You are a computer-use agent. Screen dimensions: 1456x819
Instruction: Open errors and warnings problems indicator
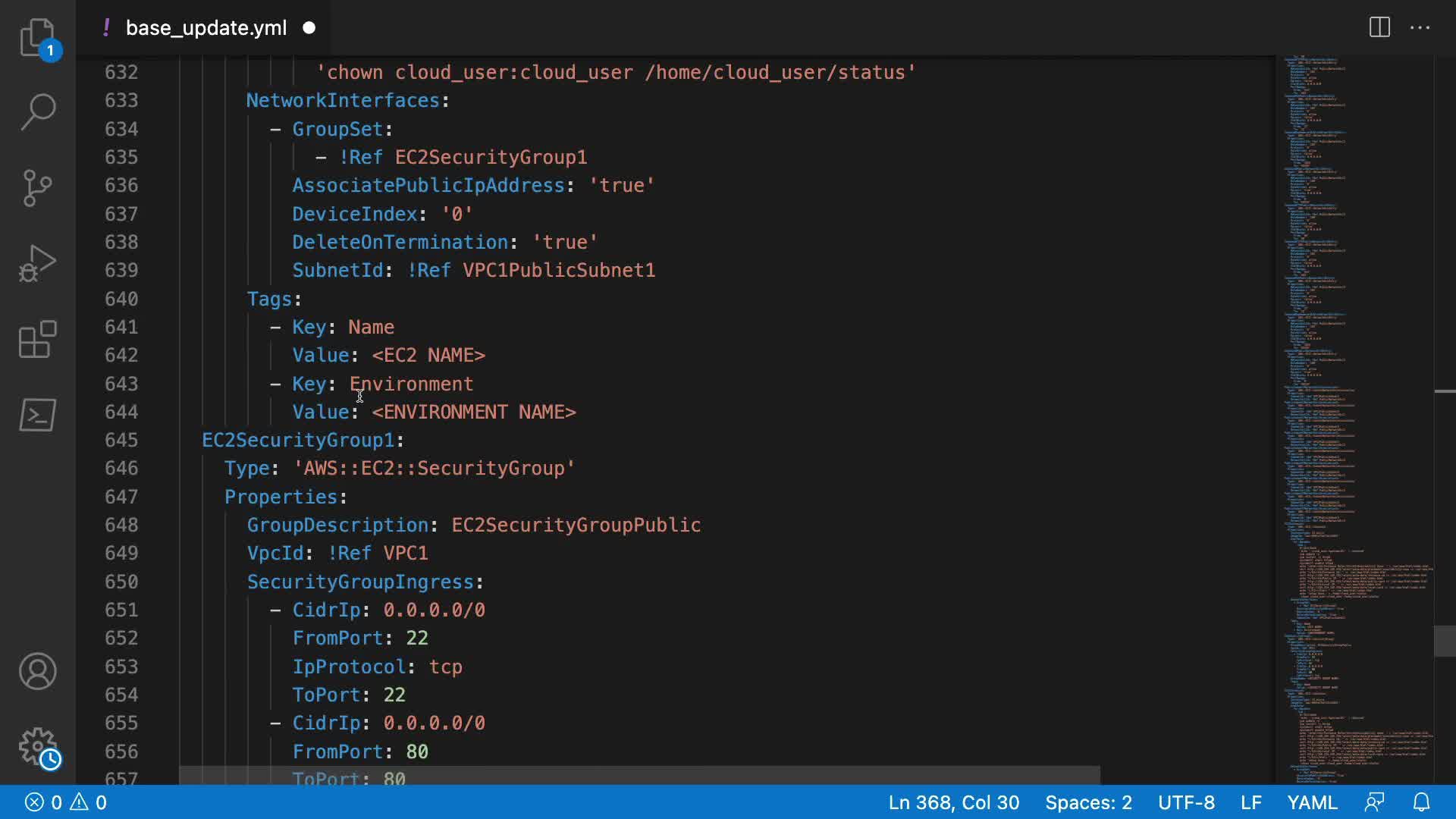pos(66,802)
